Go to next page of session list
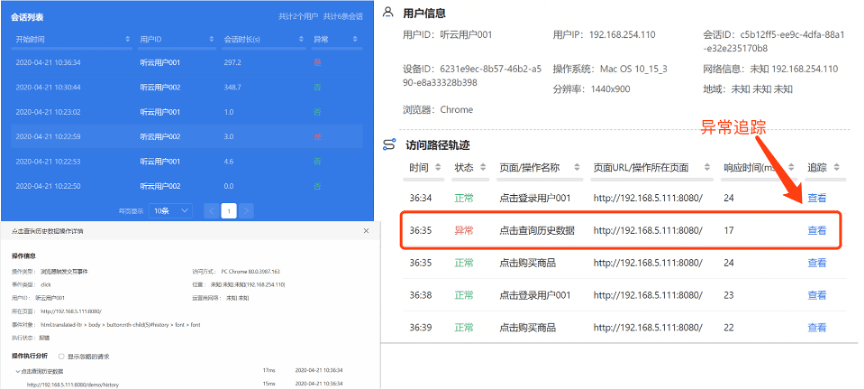The image size is (864, 389). tap(246, 210)
